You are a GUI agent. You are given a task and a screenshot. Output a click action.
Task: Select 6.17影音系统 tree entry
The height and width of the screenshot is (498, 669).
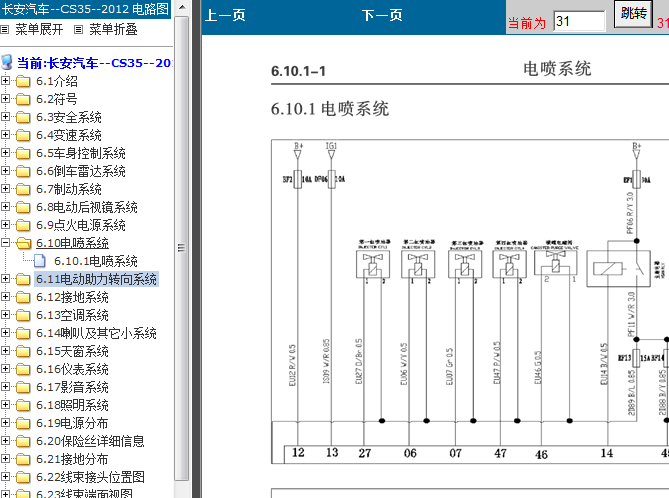coord(72,387)
